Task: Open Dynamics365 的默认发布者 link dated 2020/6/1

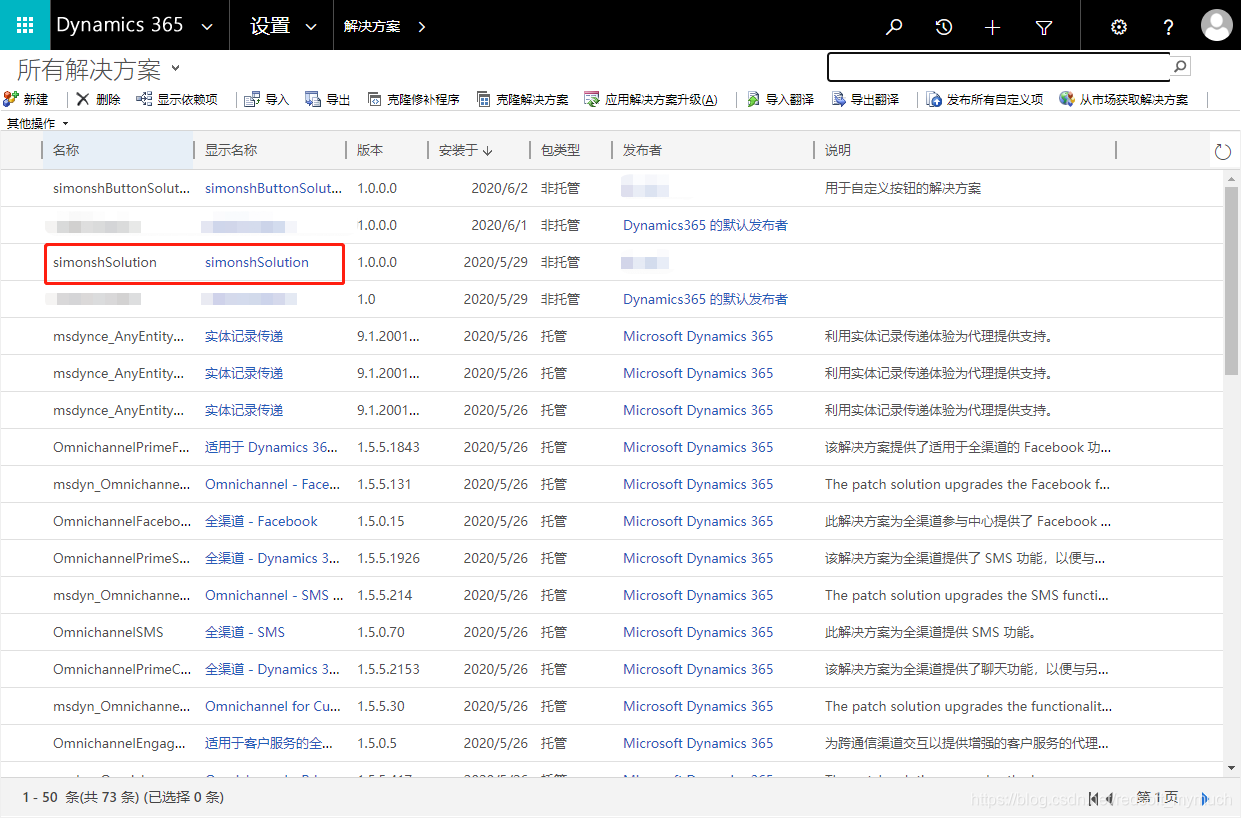Action: tap(705, 225)
